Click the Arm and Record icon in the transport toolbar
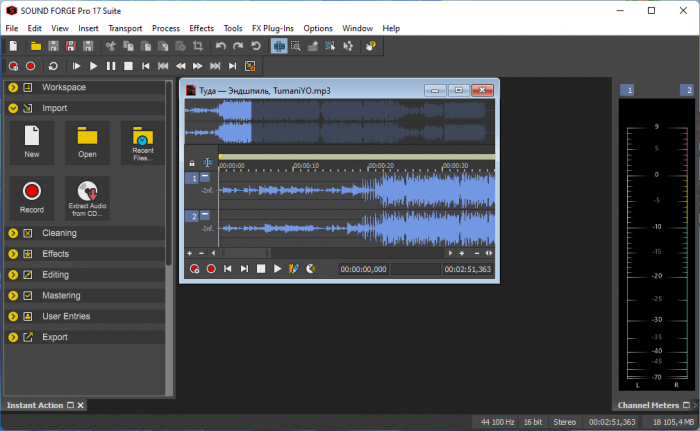 (13, 66)
